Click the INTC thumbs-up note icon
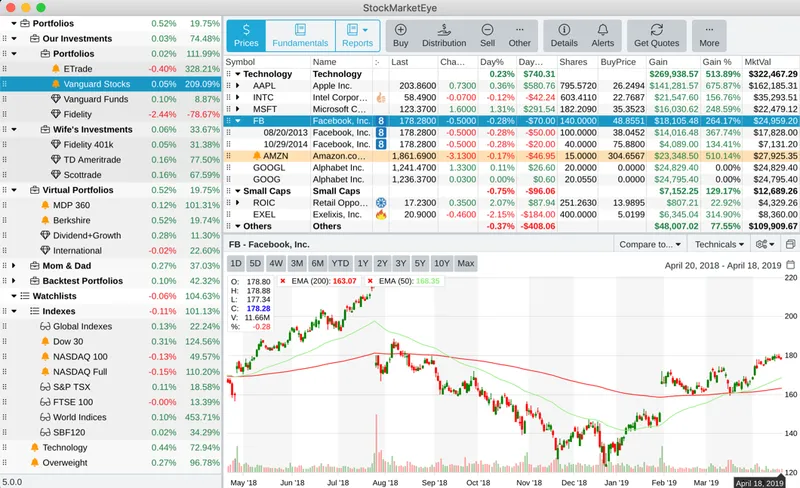The width and height of the screenshot is (800, 488). (381, 97)
